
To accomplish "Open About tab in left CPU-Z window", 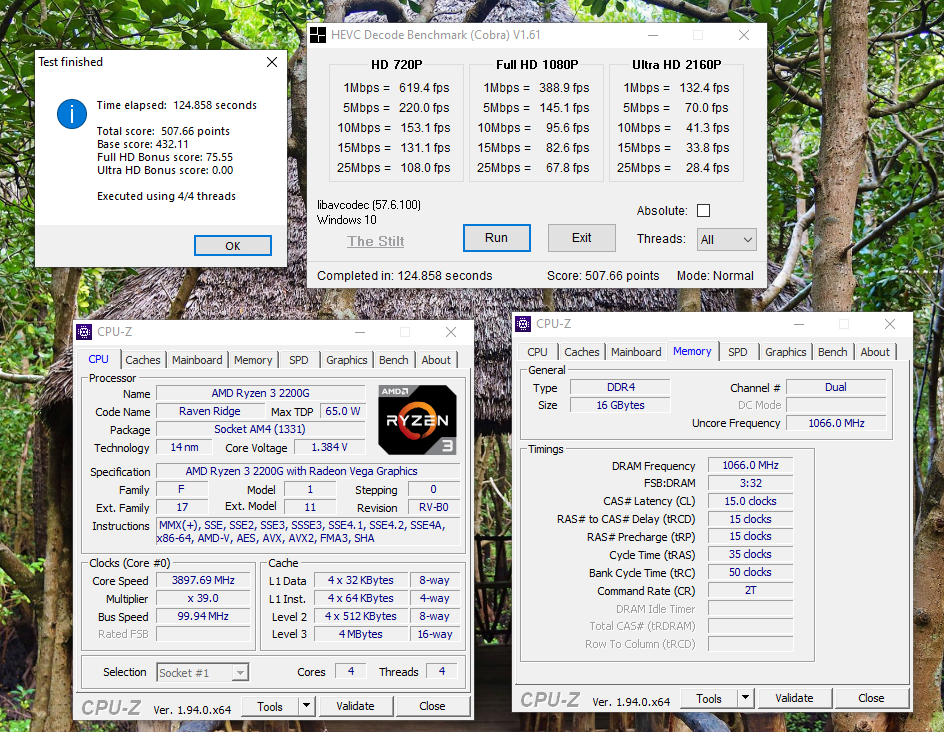I will 436,360.
